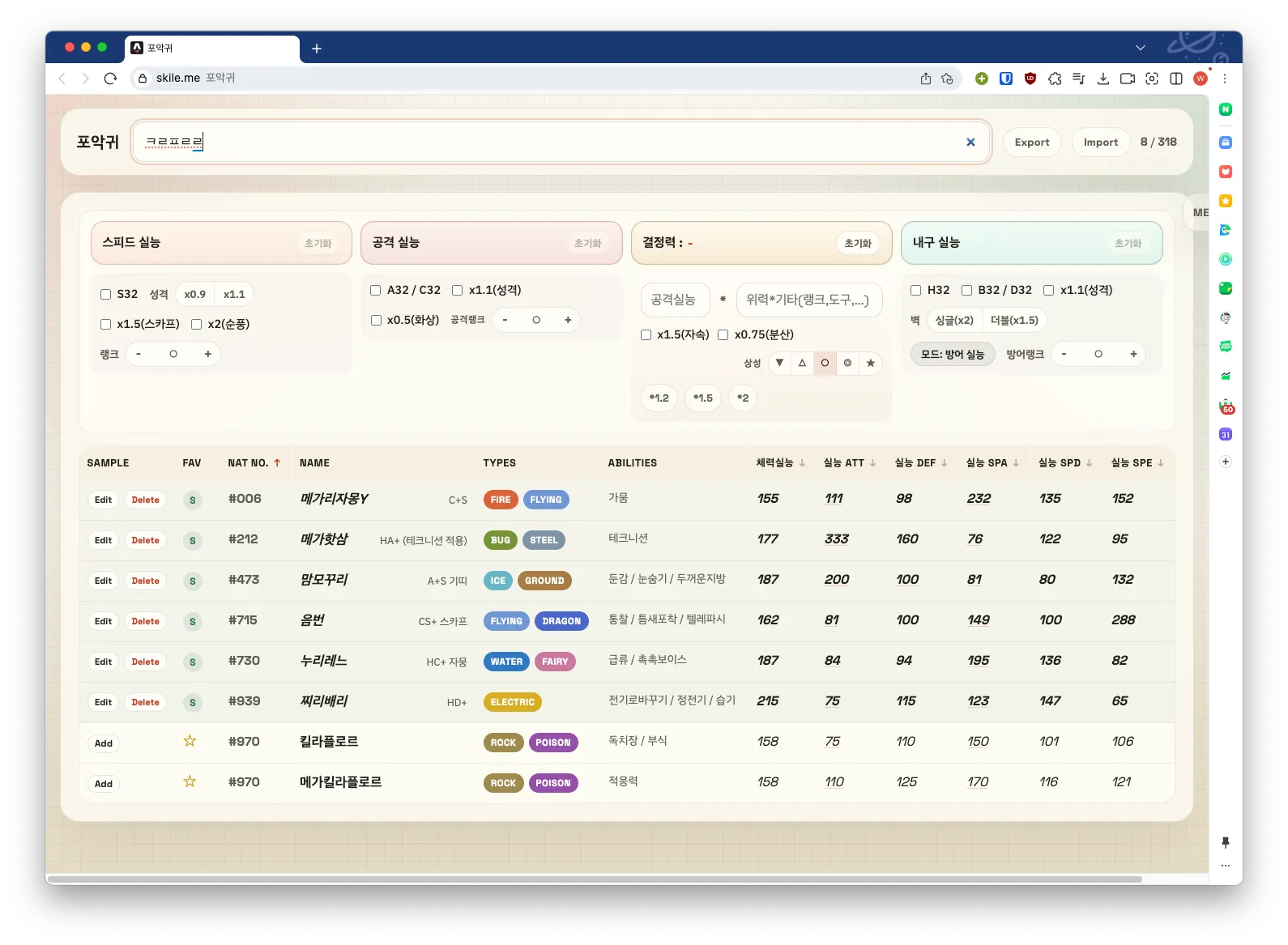Reset 결정력 panel with 초기화
The image size is (1288, 945).
(858, 244)
